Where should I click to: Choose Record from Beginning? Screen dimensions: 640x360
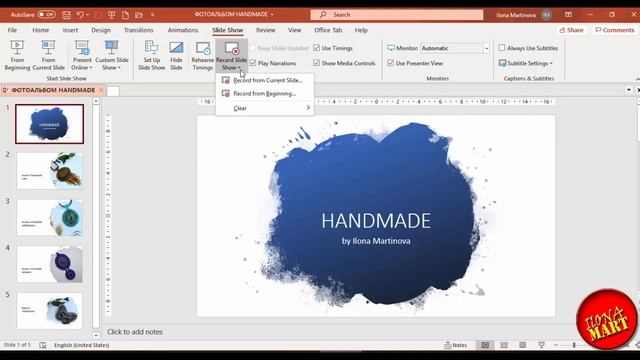(265, 93)
